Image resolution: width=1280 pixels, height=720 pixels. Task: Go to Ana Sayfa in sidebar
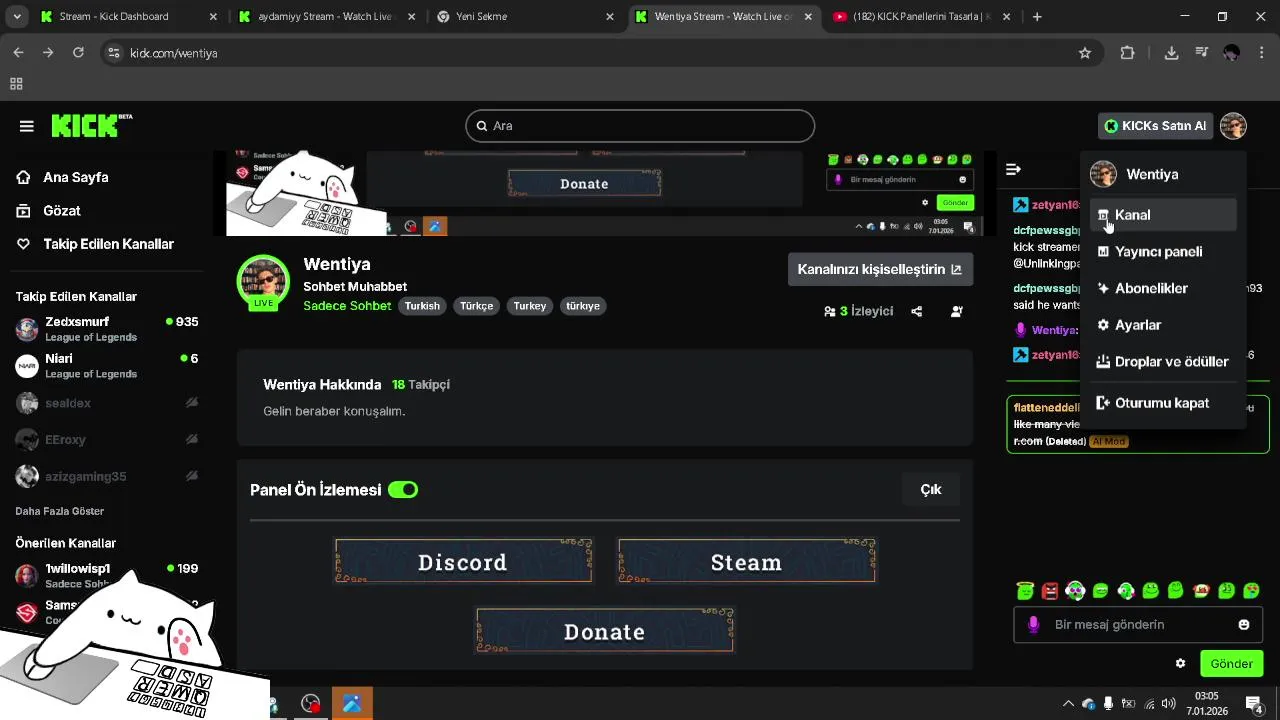(x=63, y=177)
